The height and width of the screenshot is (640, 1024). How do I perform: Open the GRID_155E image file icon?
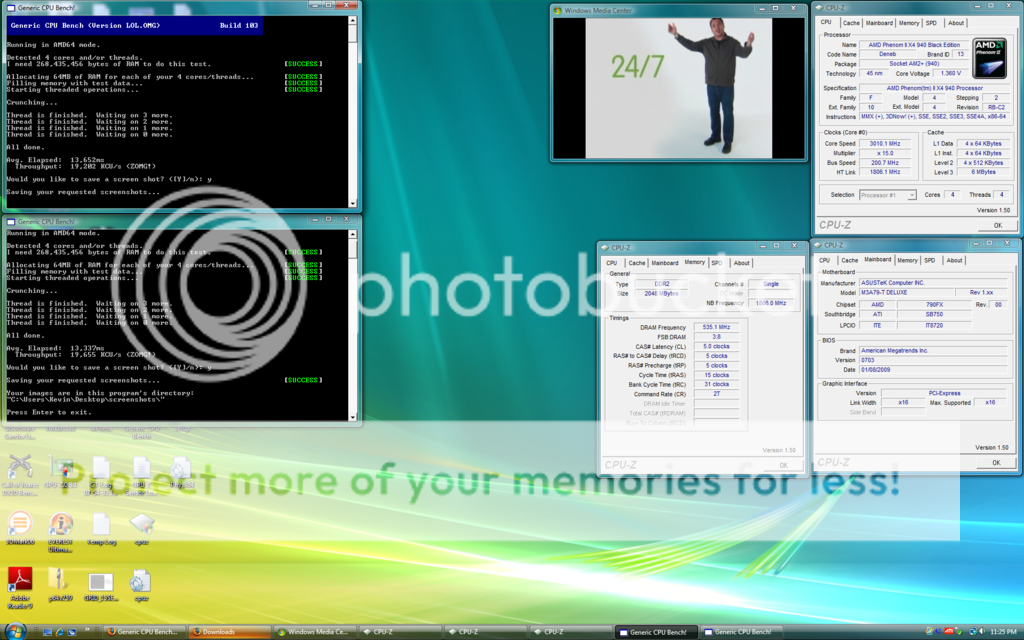pyautogui.click(x=101, y=586)
